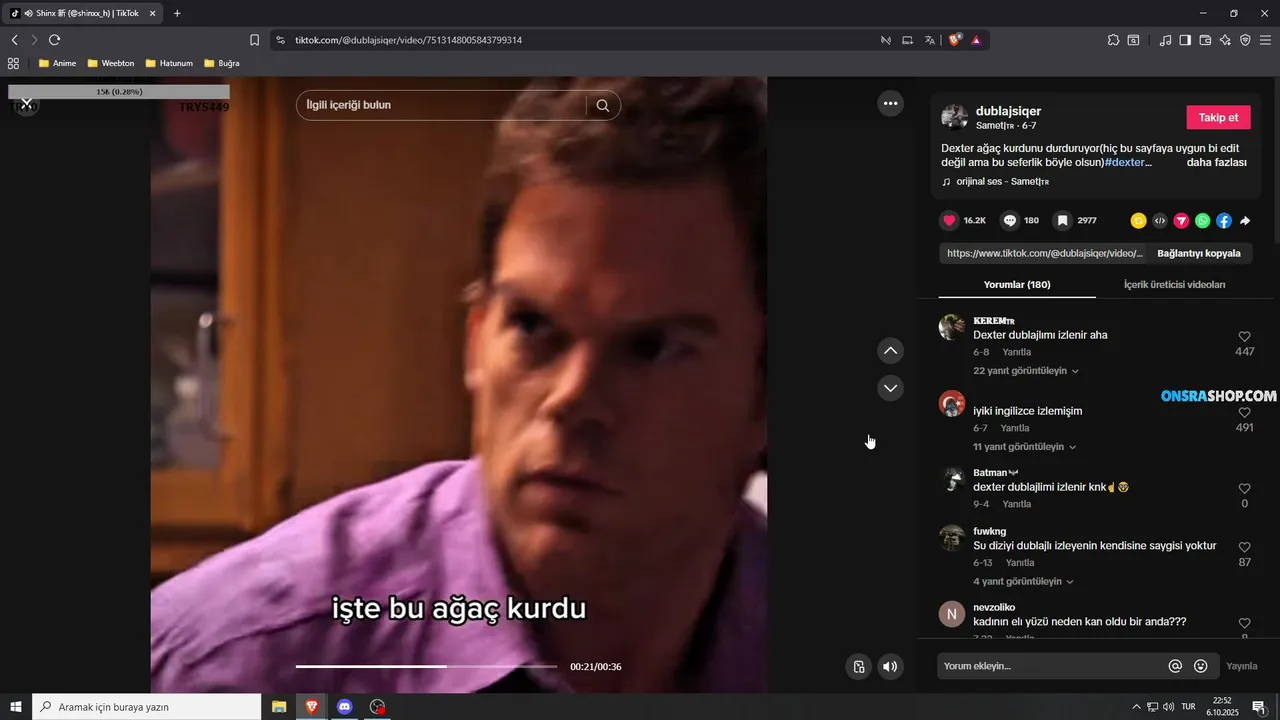The height and width of the screenshot is (720, 1280).
Task: Seek on the video progress bar
Action: point(426,666)
